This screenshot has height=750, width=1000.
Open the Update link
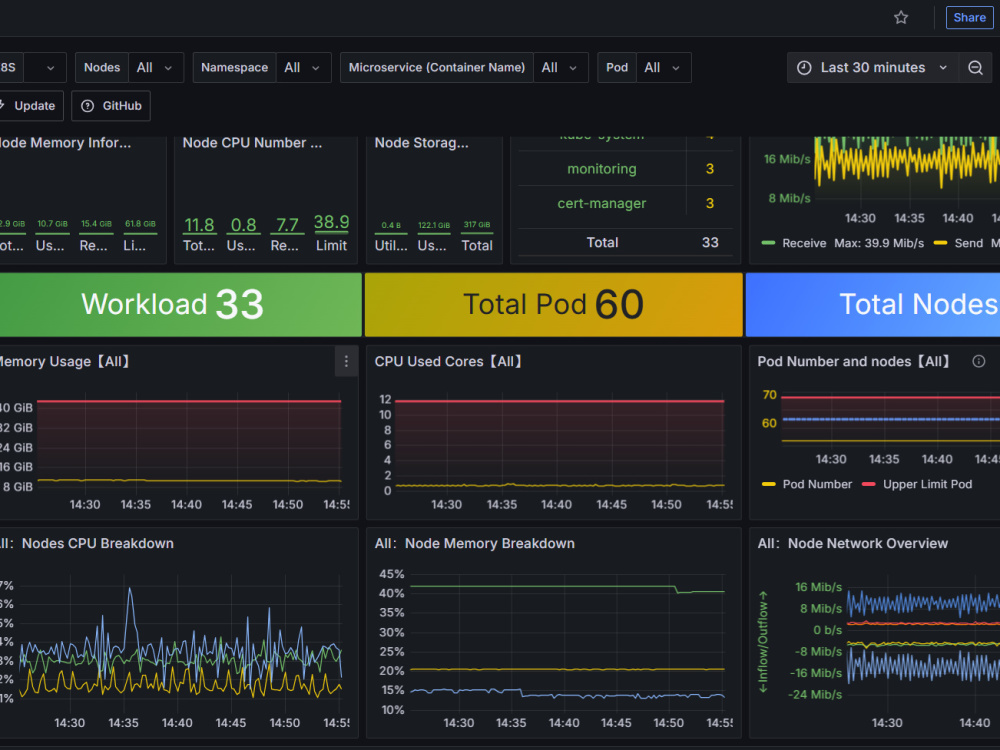(x=31, y=106)
